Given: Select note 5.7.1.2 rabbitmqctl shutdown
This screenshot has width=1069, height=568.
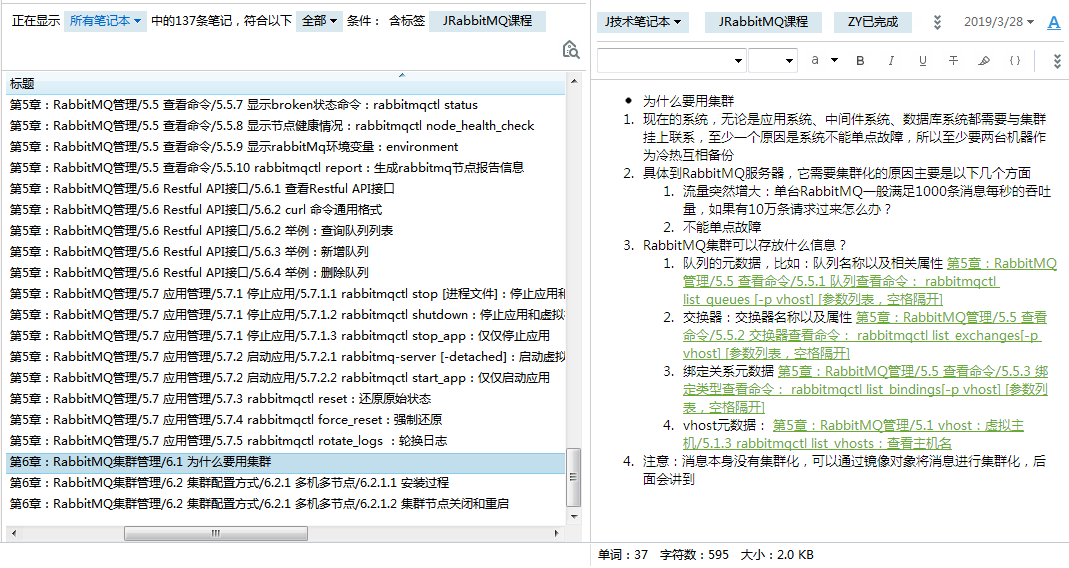Looking at the screenshot, I should point(286,315).
